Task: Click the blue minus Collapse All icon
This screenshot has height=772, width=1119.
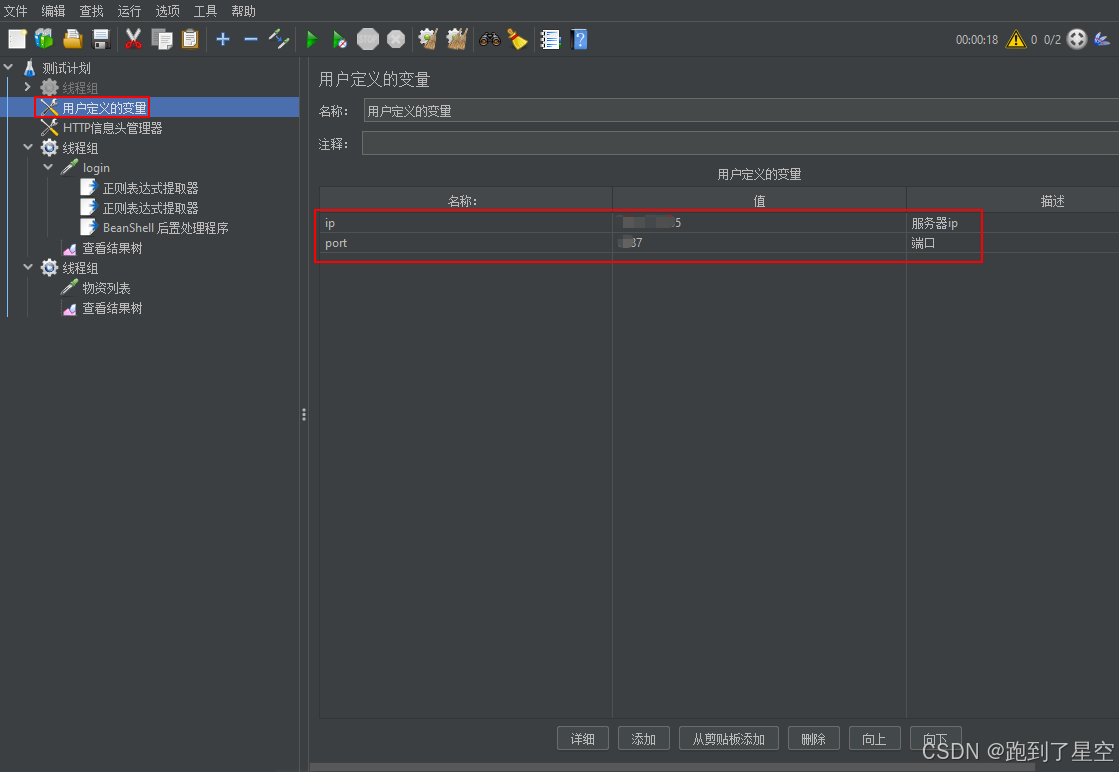Action: (x=250, y=39)
